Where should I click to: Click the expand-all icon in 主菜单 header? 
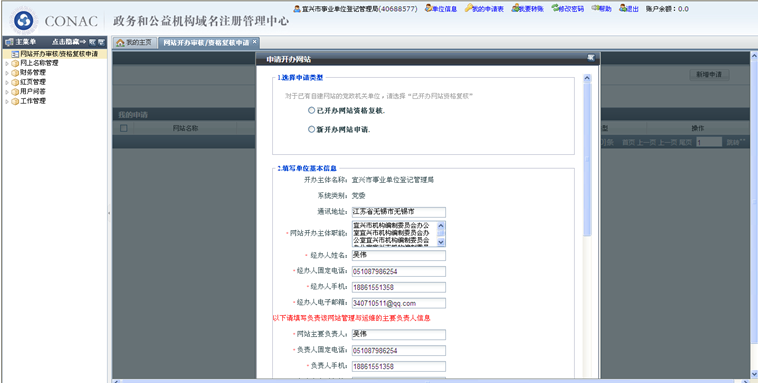(x=92, y=42)
